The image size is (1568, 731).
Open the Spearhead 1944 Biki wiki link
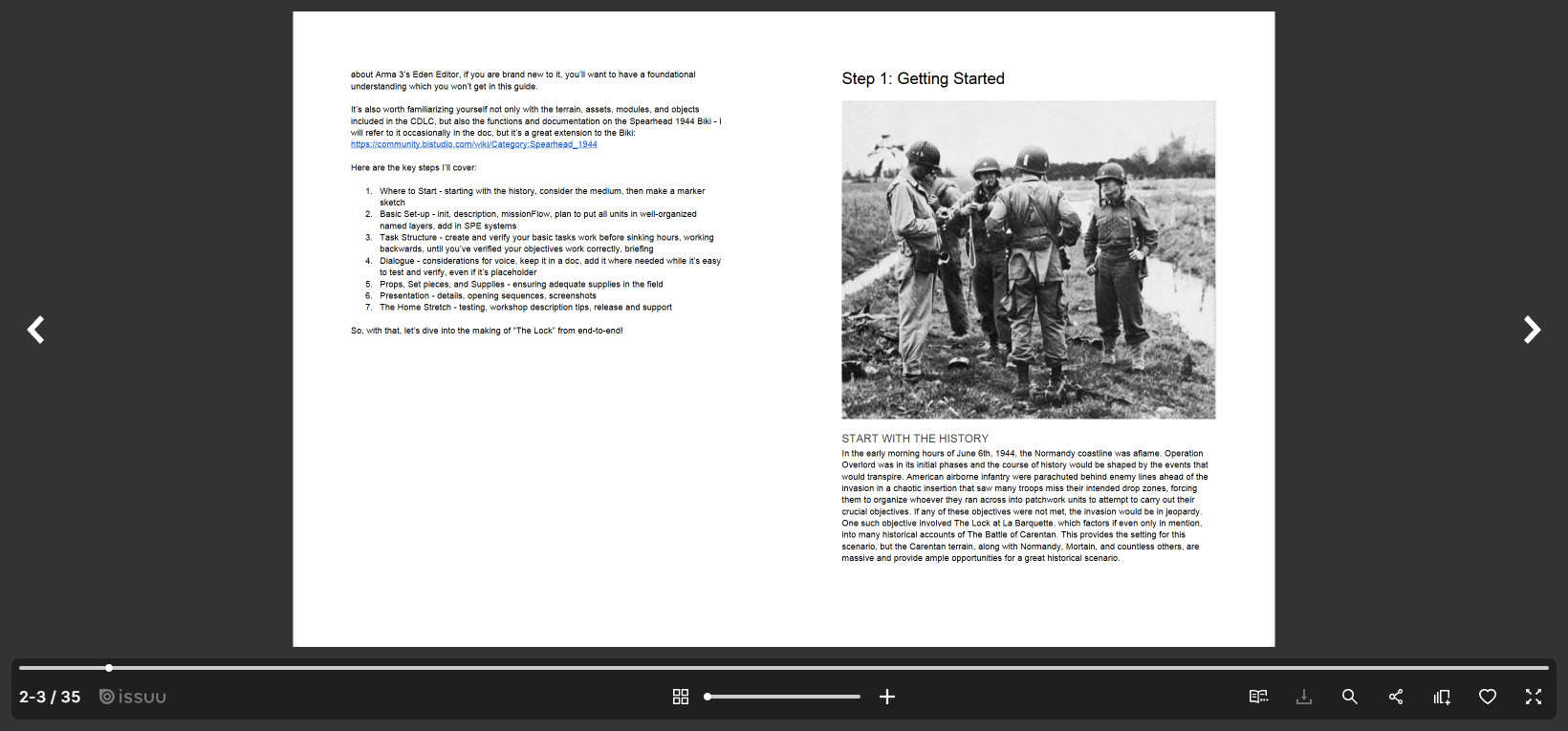coord(473,145)
